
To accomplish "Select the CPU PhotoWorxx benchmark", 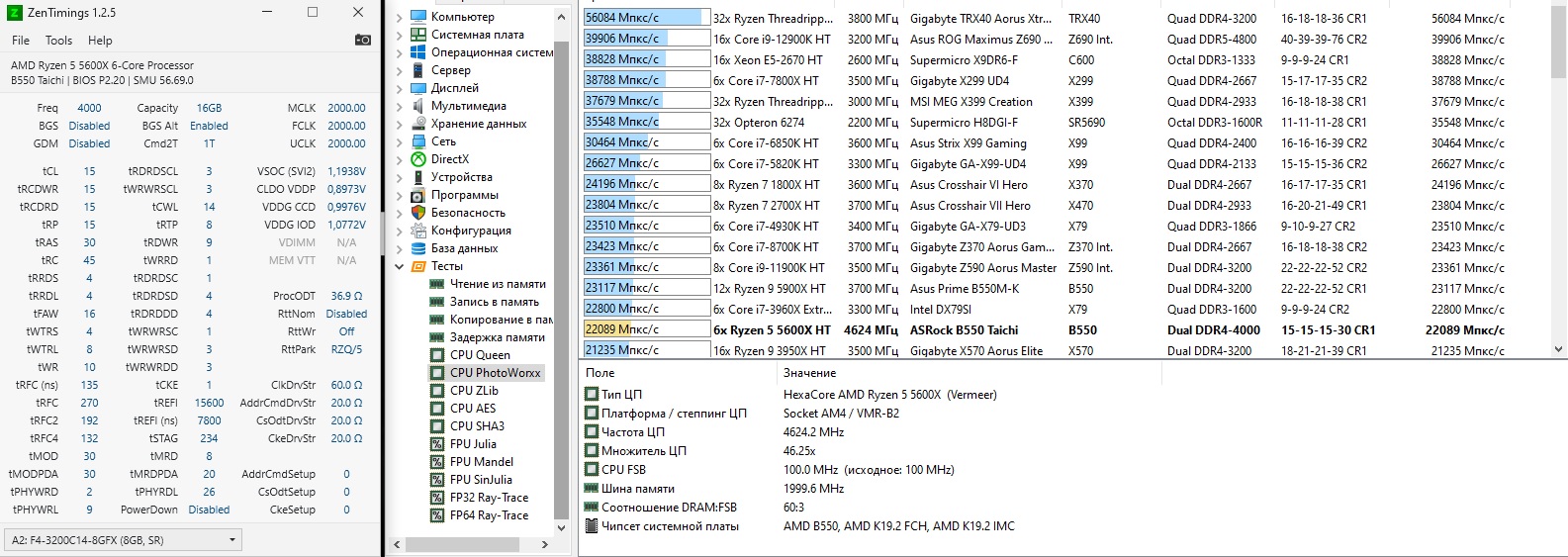I will [x=495, y=373].
